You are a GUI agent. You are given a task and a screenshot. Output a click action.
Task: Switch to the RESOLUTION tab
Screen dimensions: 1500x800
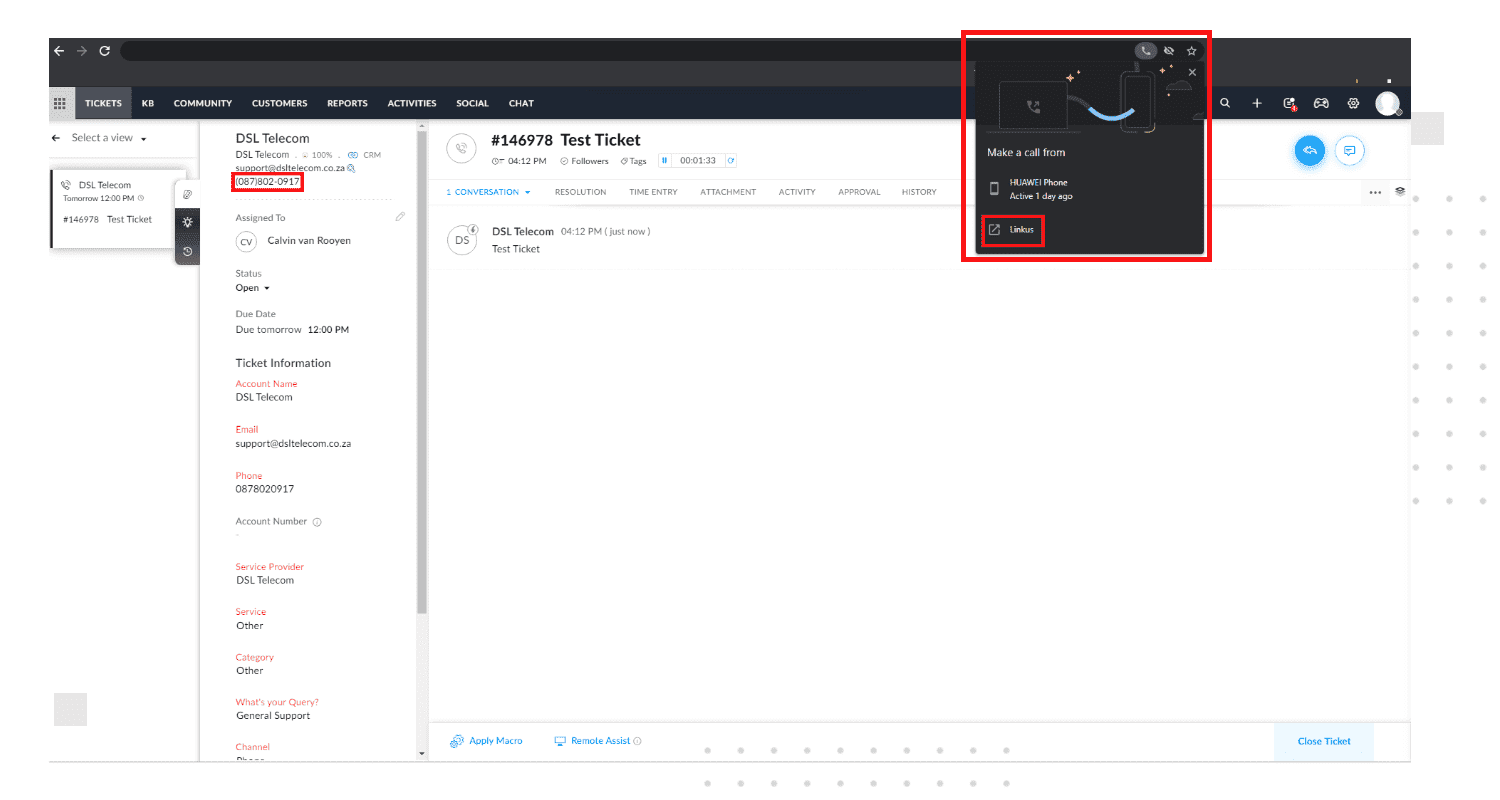pyautogui.click(x=581, y=192)
